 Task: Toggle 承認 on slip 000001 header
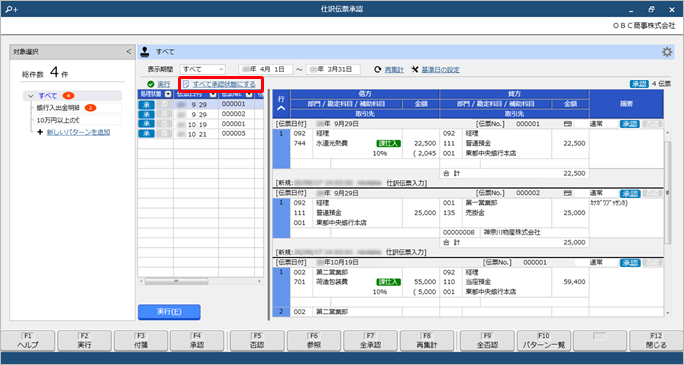(630, 124)
